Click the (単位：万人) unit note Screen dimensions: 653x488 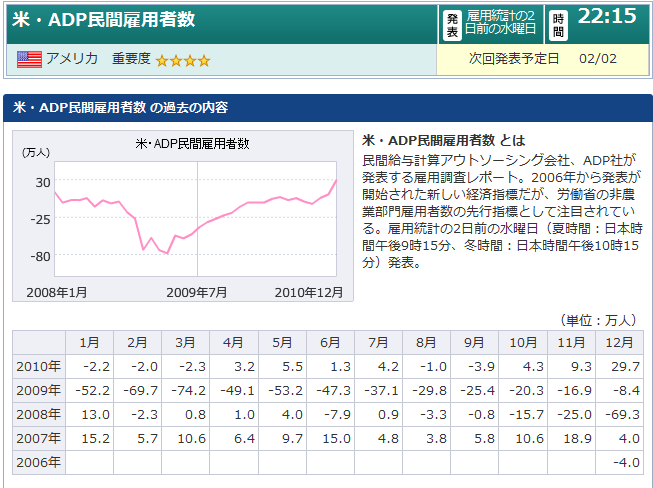(x=598, y=320)
